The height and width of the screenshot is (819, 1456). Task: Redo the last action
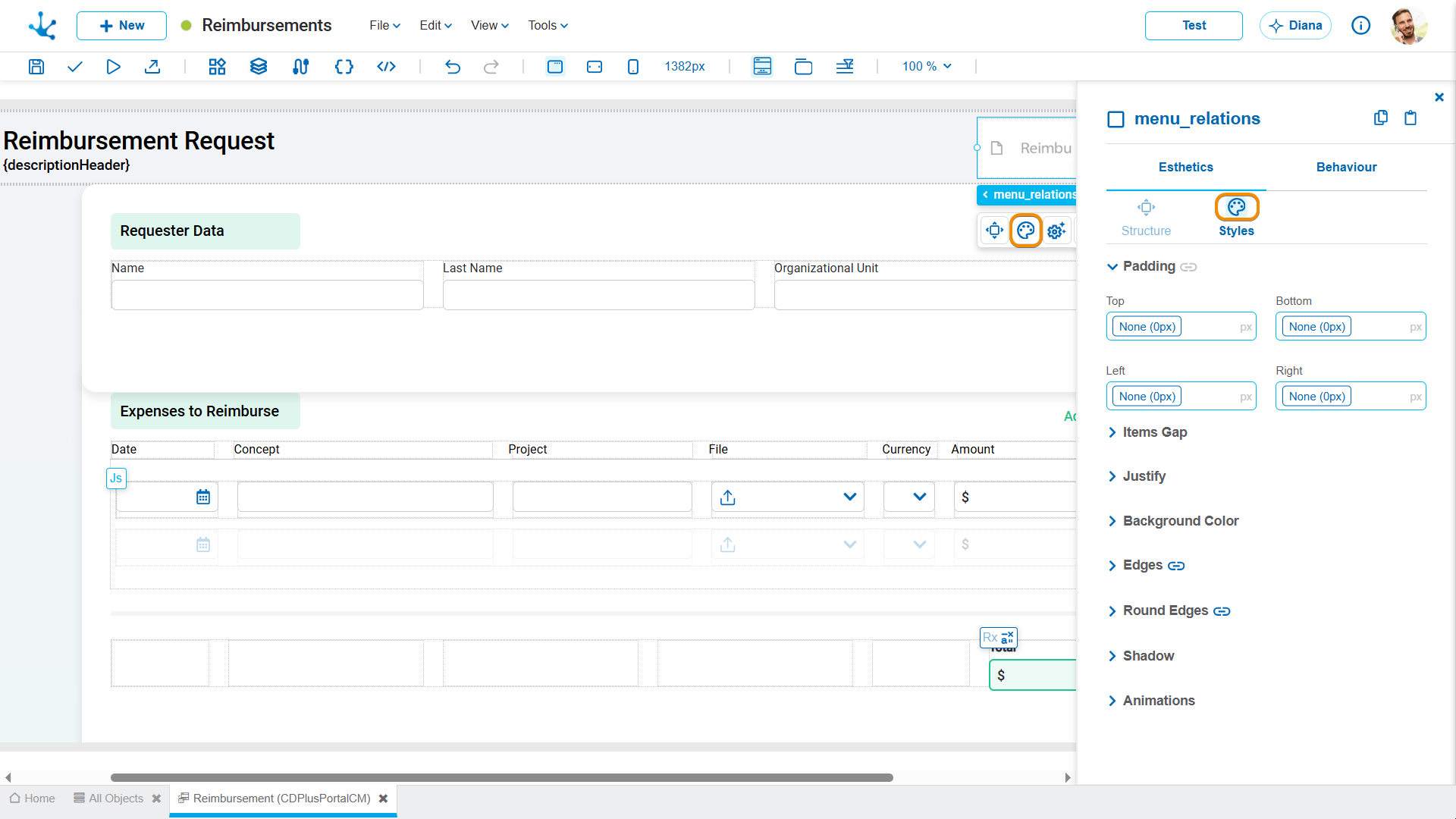pyautogui.click(x=491, y=67)
